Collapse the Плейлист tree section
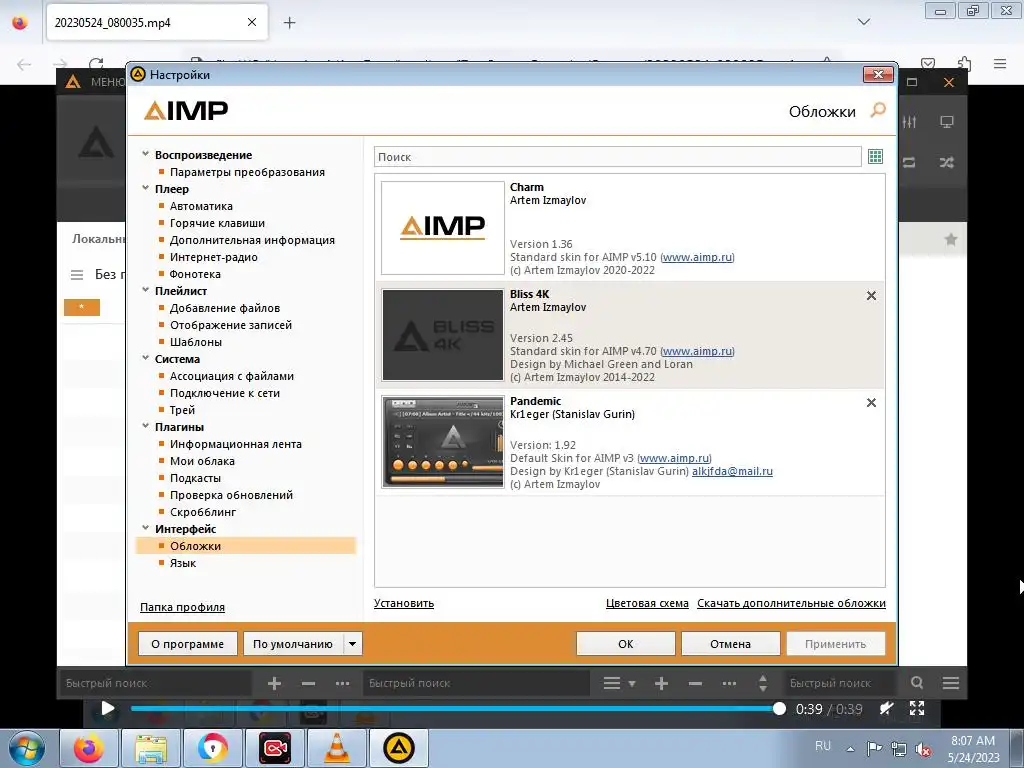 (146, 290)
